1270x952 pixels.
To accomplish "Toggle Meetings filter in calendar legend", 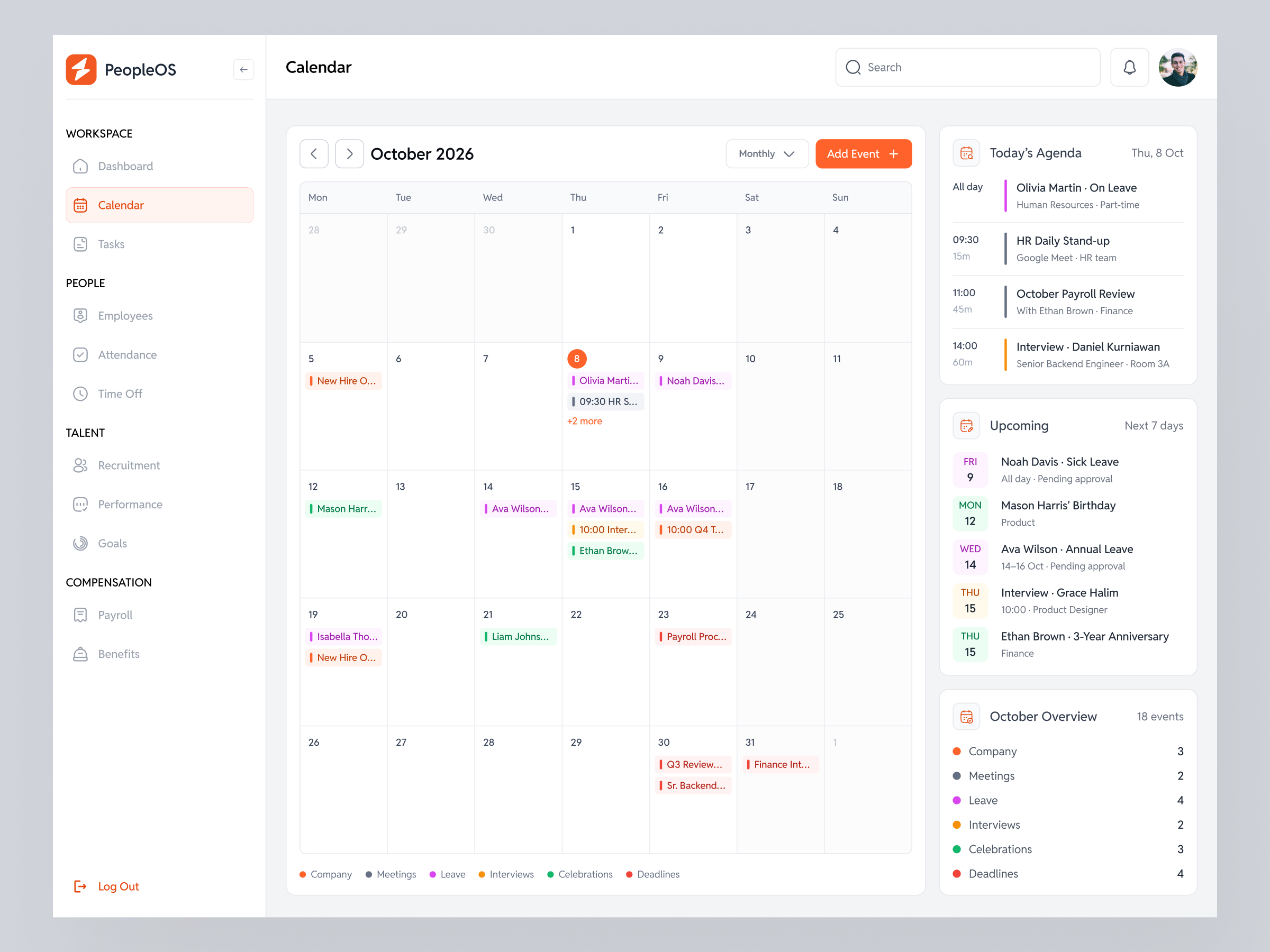I will pos(391,875).
